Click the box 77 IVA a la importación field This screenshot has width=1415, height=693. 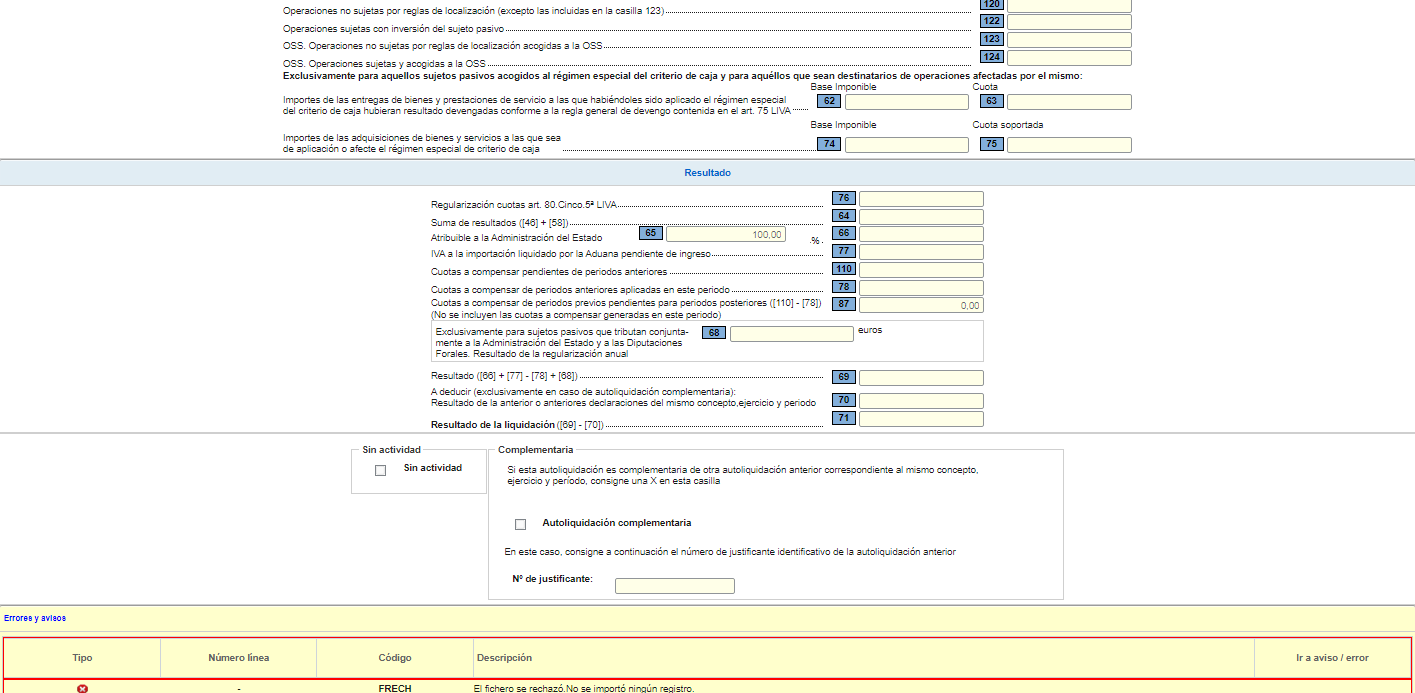(x=920, y=252)
